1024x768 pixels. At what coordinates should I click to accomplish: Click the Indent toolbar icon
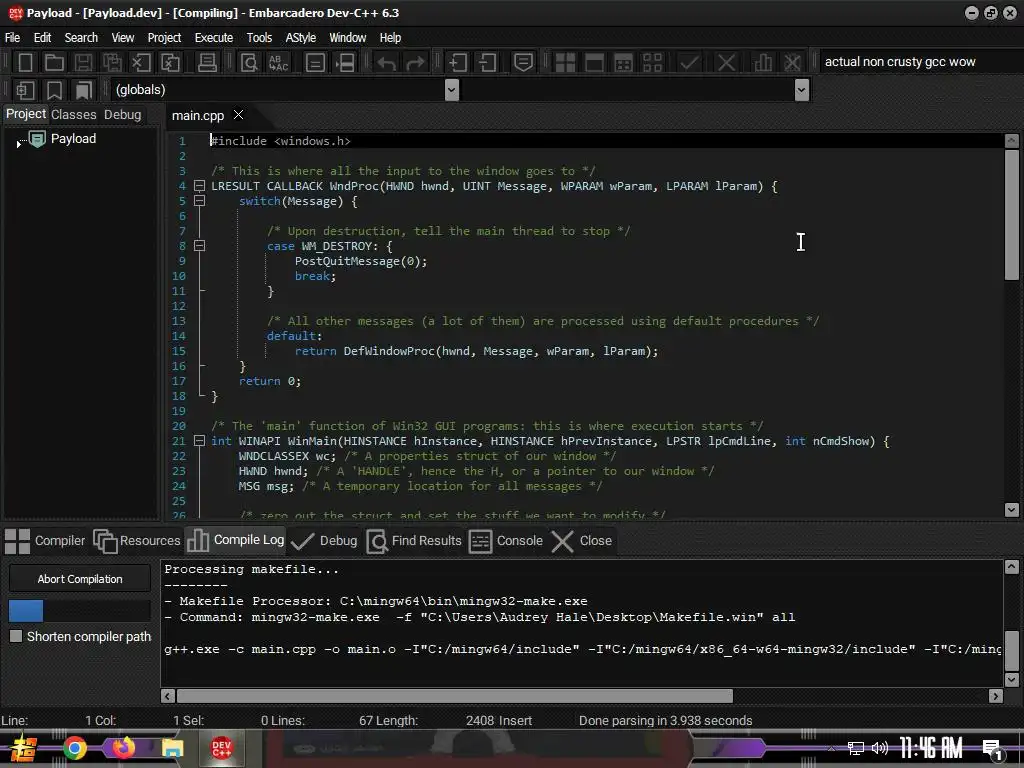coord(457,62)
